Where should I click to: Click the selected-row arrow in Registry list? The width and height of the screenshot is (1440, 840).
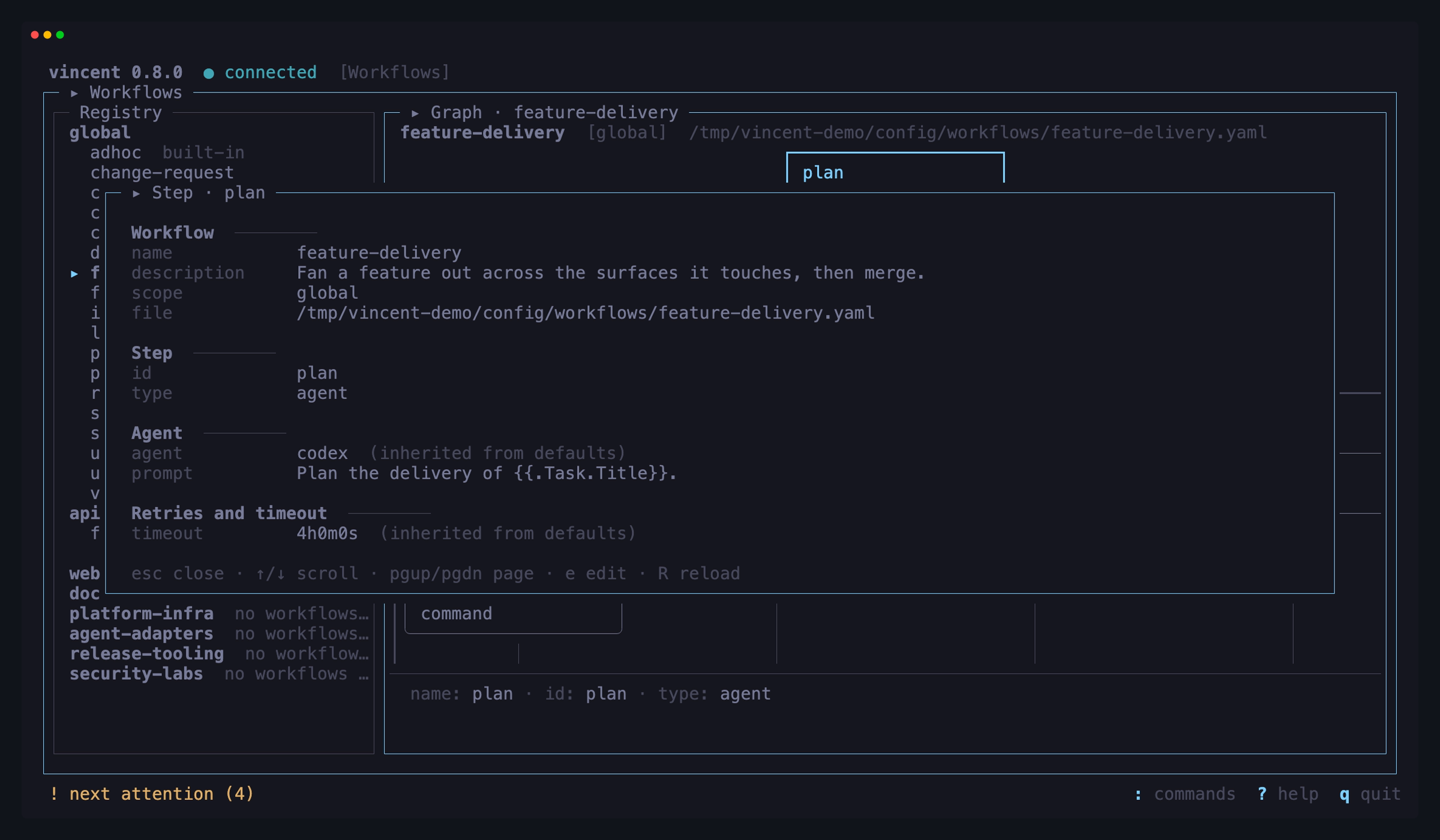(x=74, y=274)
